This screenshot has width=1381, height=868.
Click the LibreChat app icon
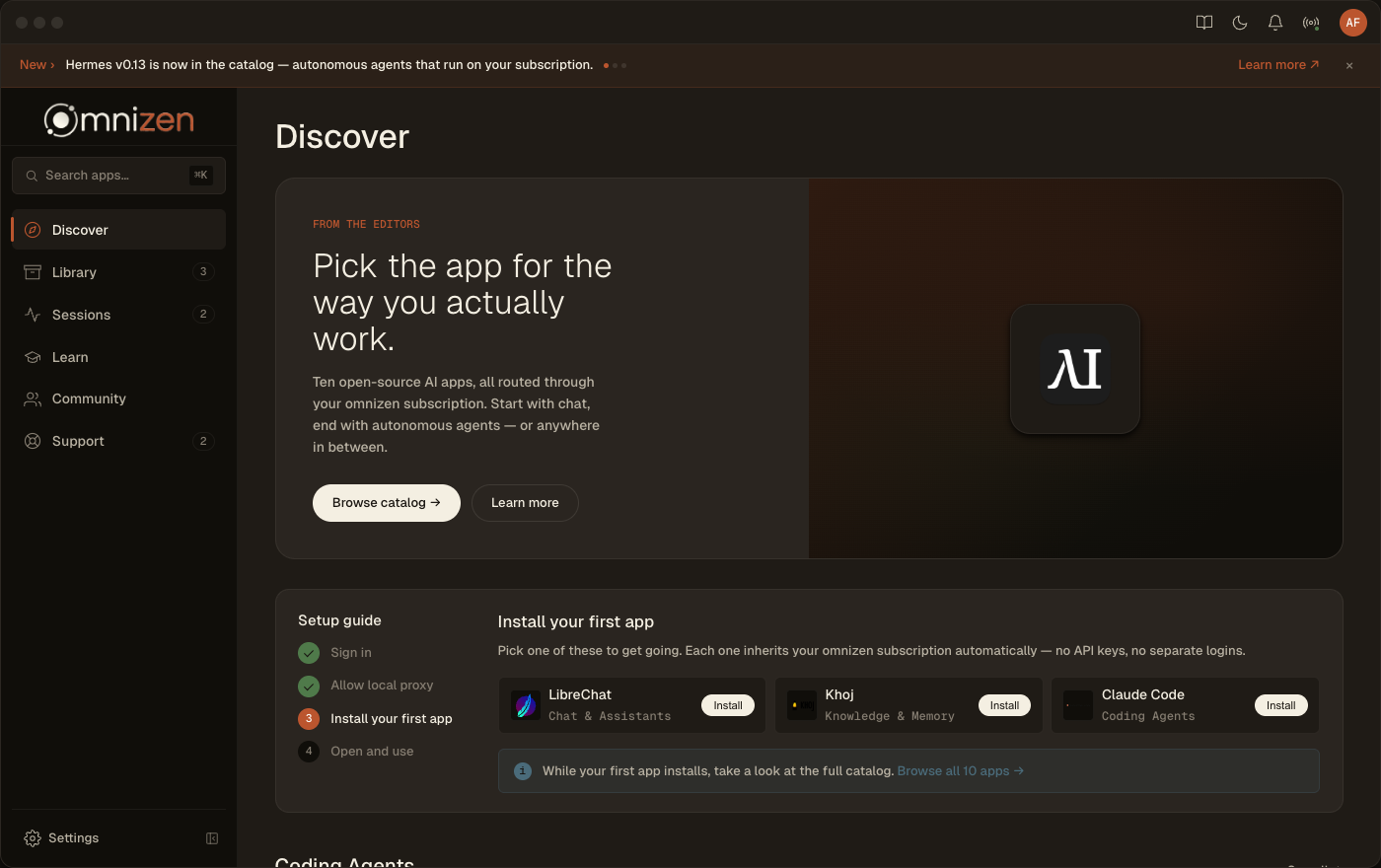tap(525, 705)
